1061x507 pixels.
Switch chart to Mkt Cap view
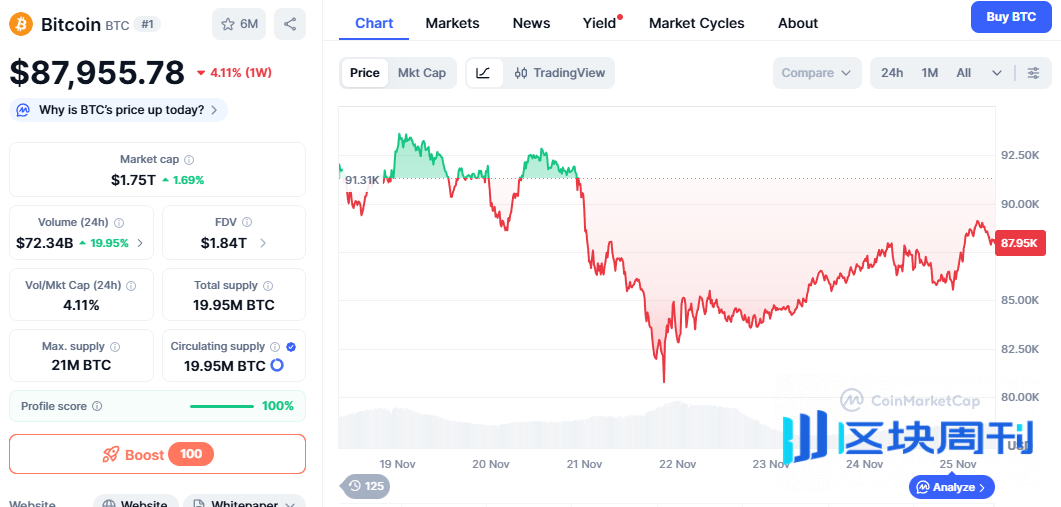422,73
